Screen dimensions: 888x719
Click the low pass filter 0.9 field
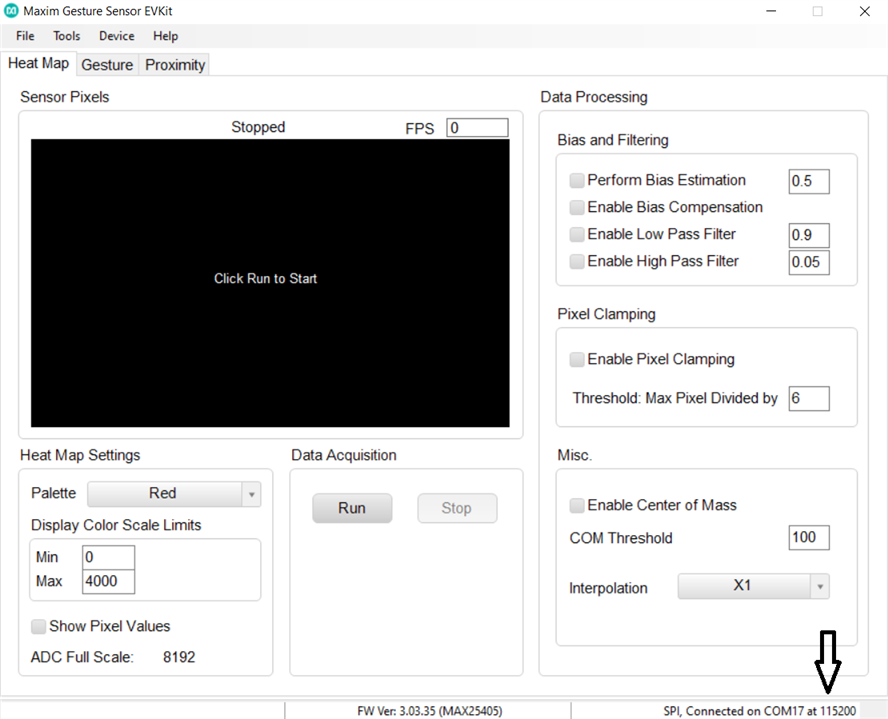[x=809, y=235]
